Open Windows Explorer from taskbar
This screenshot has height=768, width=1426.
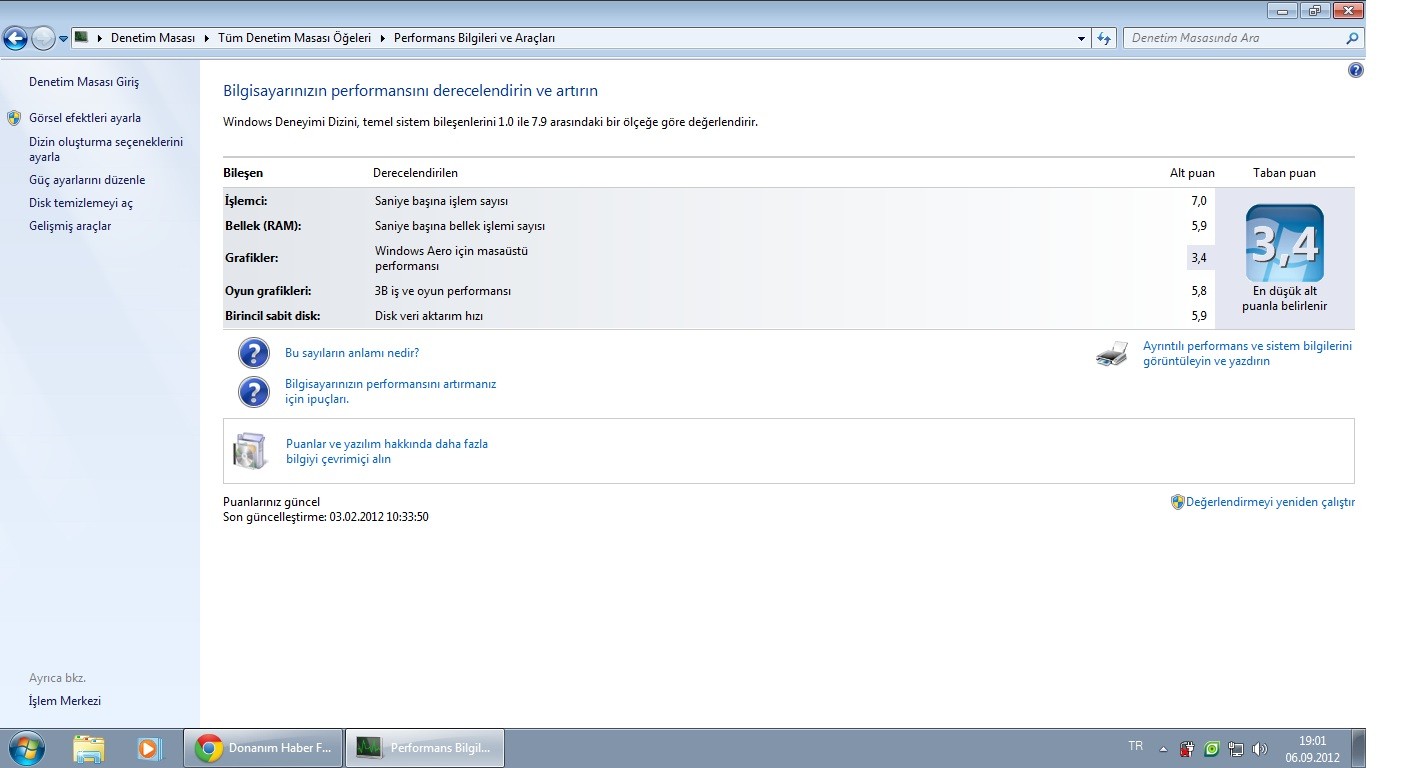88,748
